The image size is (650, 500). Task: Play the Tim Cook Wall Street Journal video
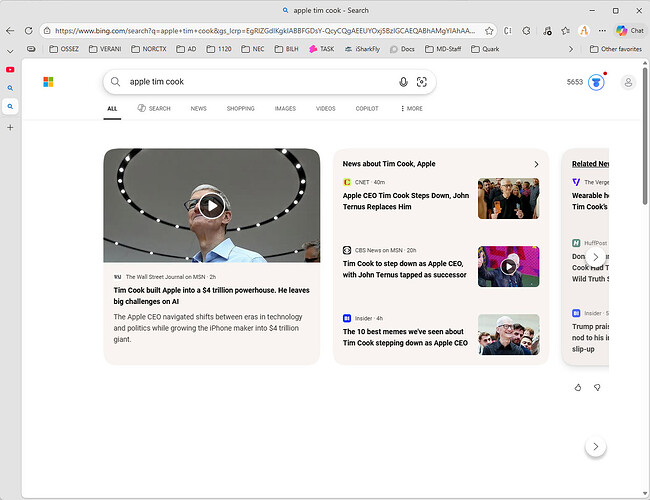tap(212, 206)
